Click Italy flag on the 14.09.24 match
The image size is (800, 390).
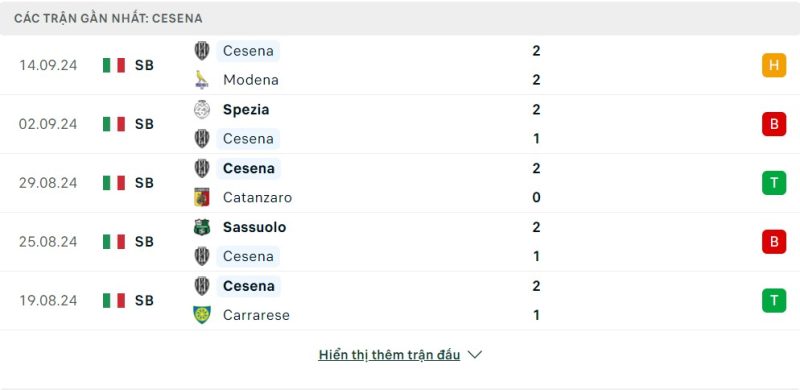[114, 65]
